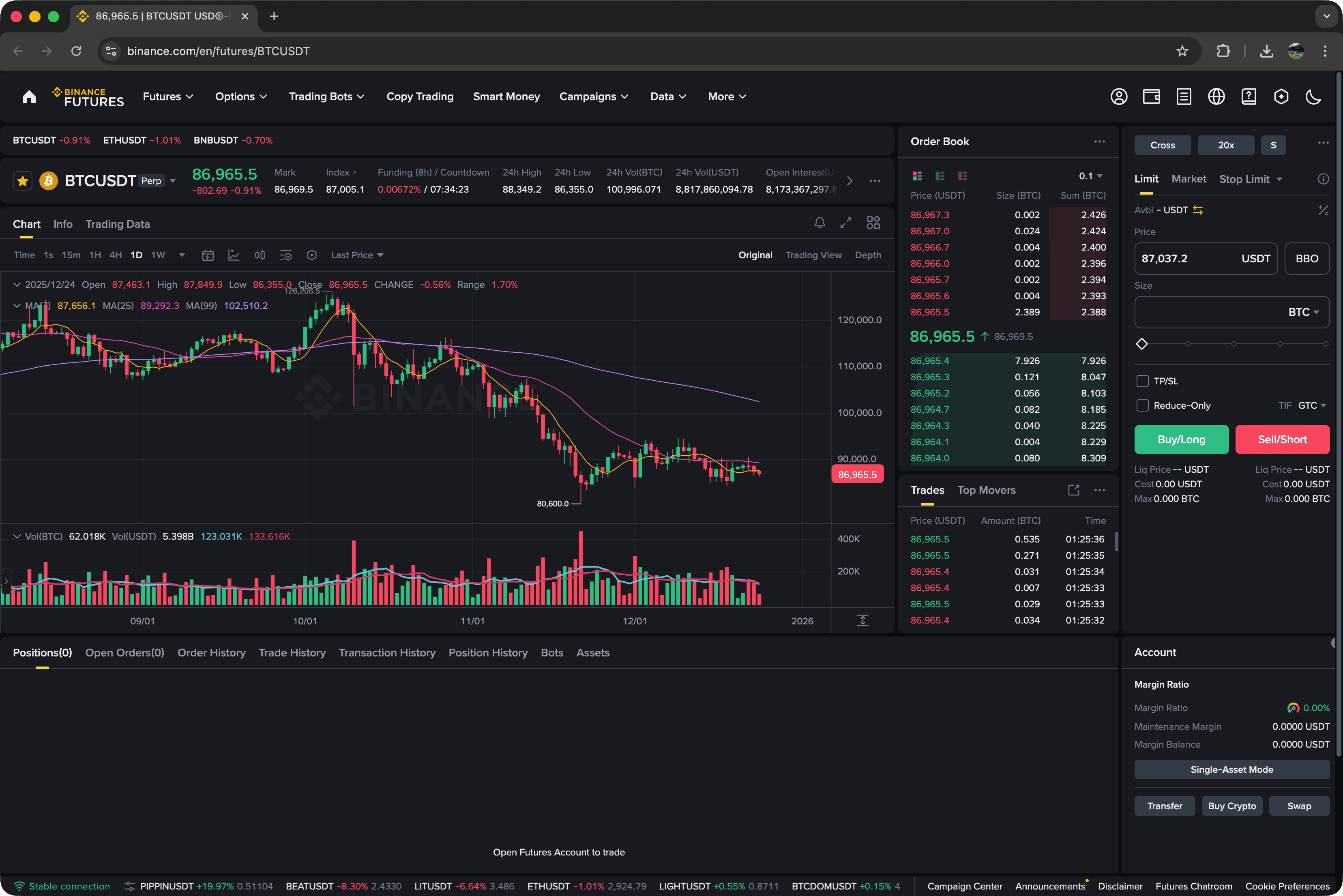The width and height of the screenshot is (1343, 896).
Task: Open Last Price dropdown
Action: click(356, 255)
